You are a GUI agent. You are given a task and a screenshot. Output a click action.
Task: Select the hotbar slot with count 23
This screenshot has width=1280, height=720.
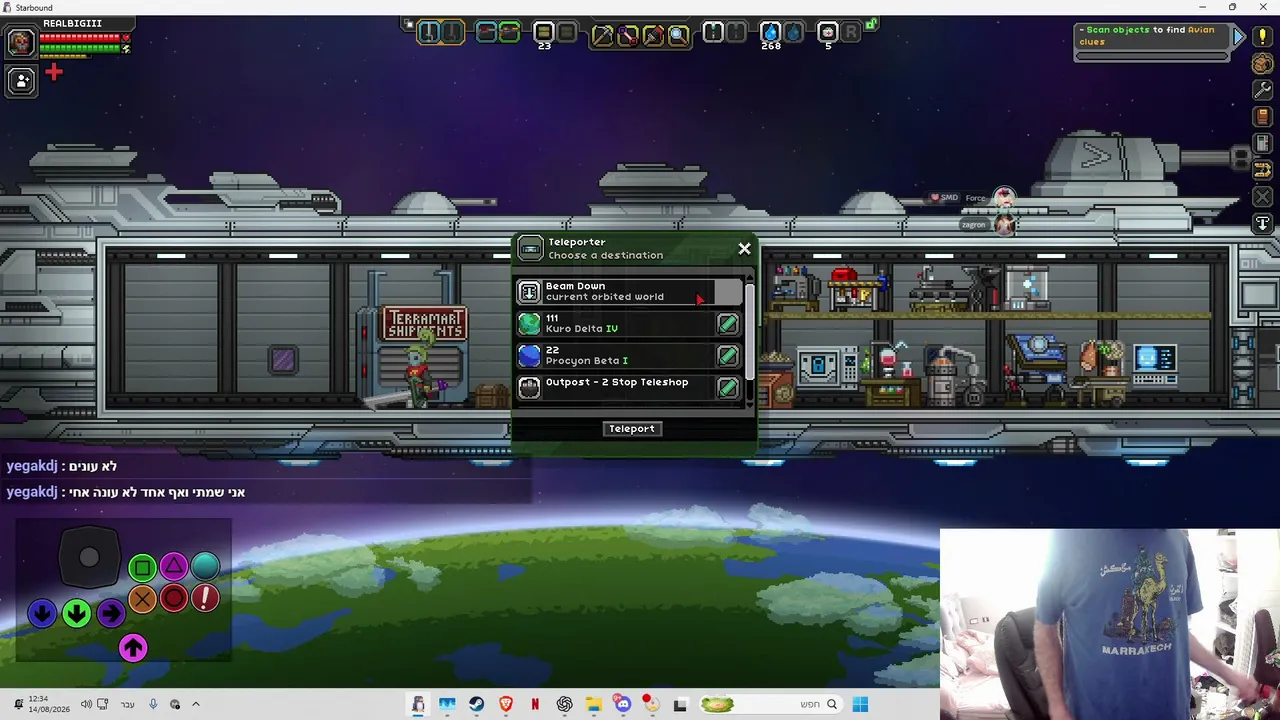point(543,33)
